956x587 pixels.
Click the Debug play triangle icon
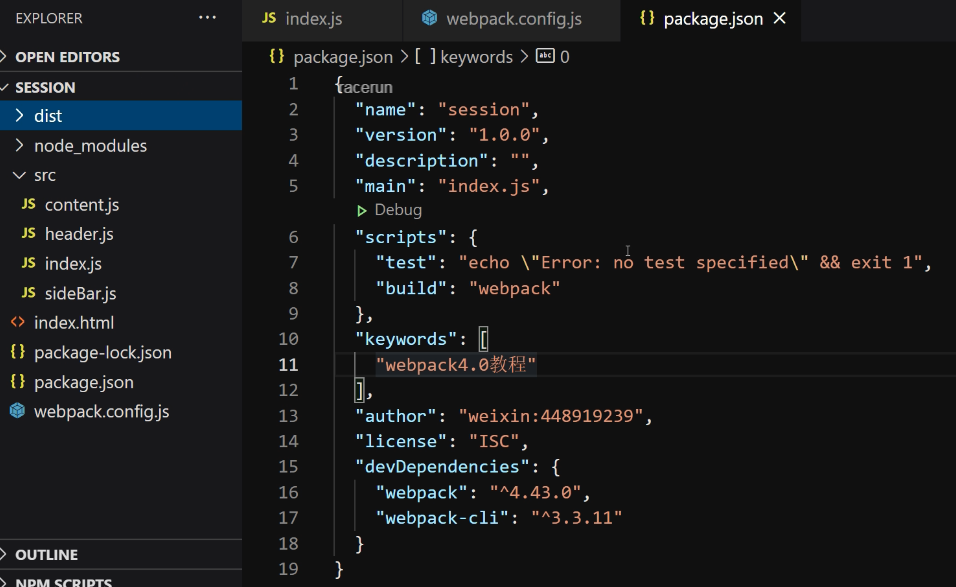coord(362,211)
